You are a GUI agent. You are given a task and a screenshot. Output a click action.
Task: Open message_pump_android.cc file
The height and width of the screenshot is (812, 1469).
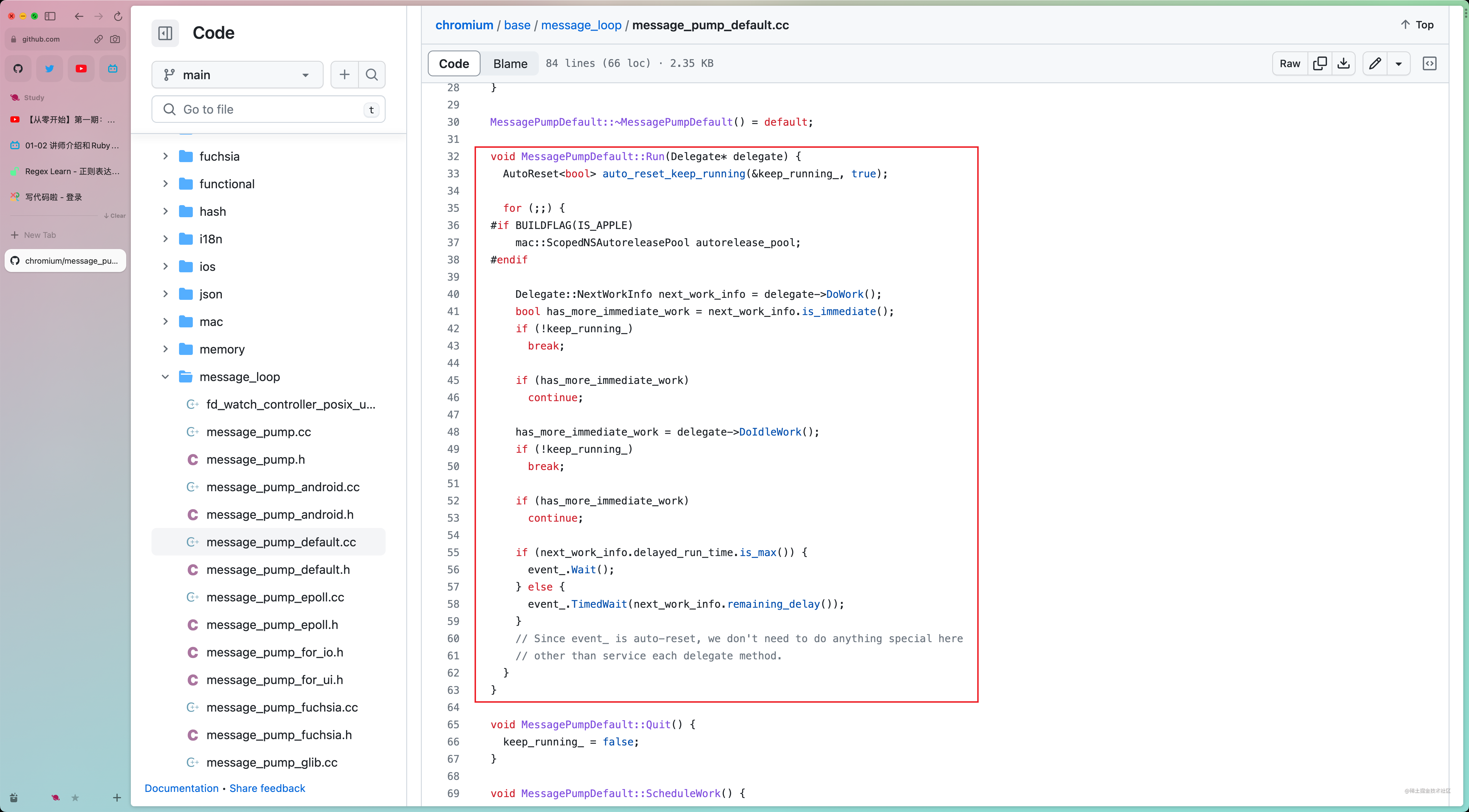pyautogui.click(x=269, y=487)
